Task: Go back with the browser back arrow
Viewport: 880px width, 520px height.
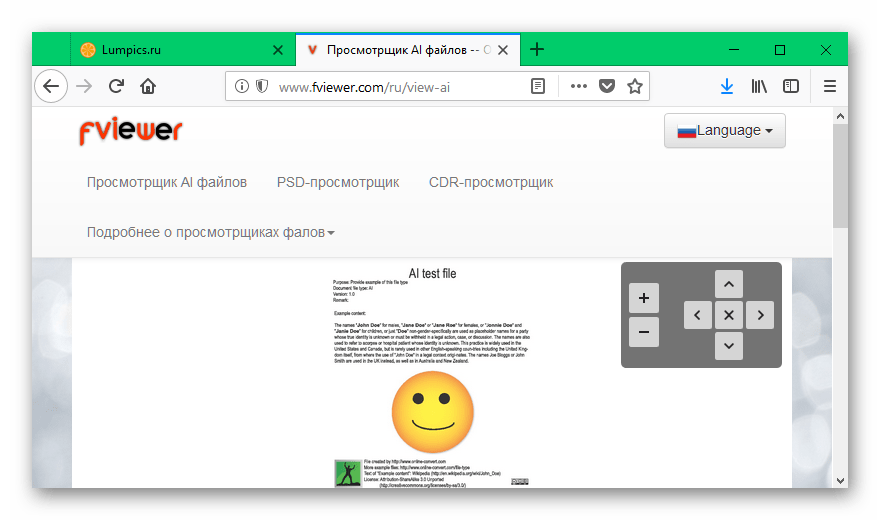Action: click(x=51, y=86)
